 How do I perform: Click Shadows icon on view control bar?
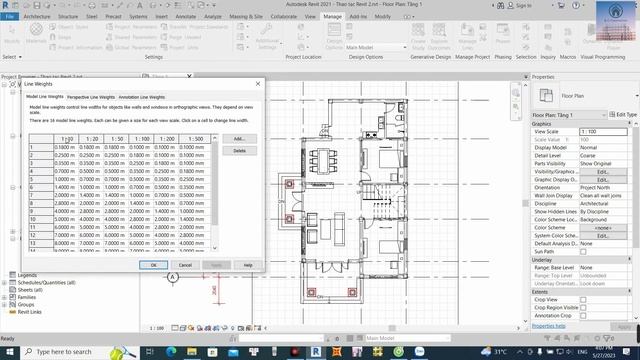[200, 328]
